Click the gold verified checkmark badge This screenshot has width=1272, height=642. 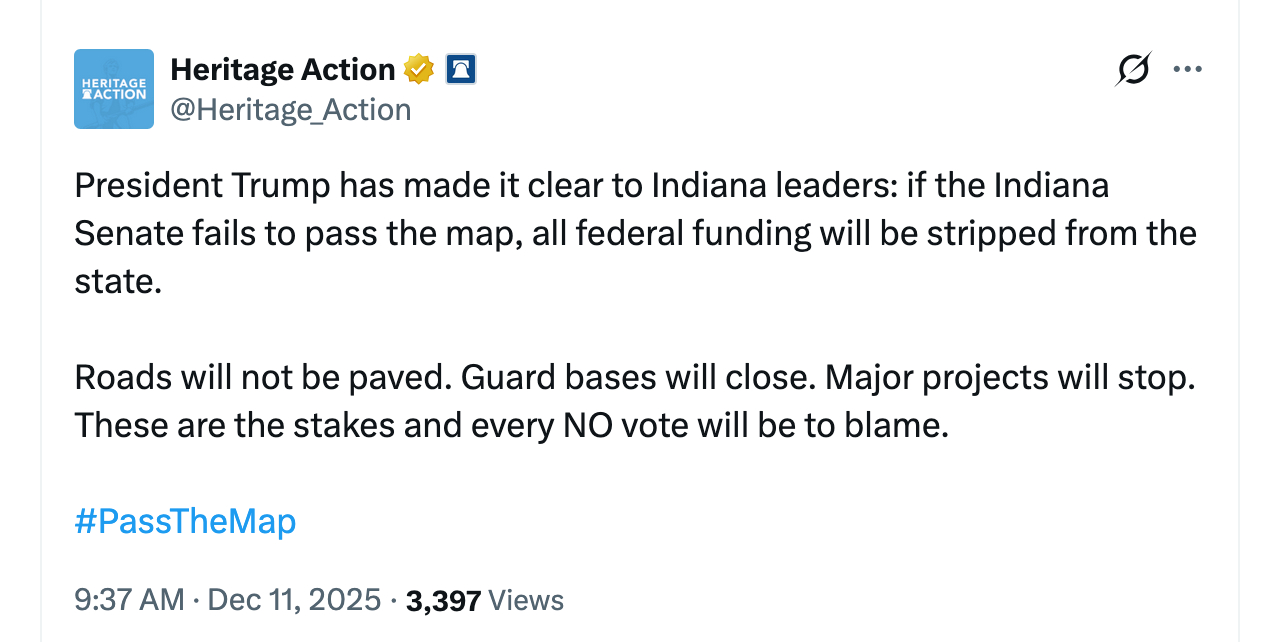coord(419,69)
